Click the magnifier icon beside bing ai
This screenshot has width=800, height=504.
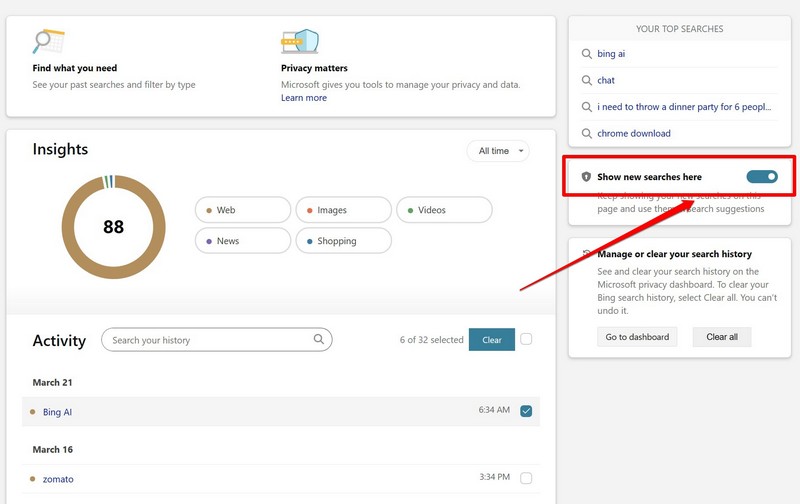tap(587, 54)
